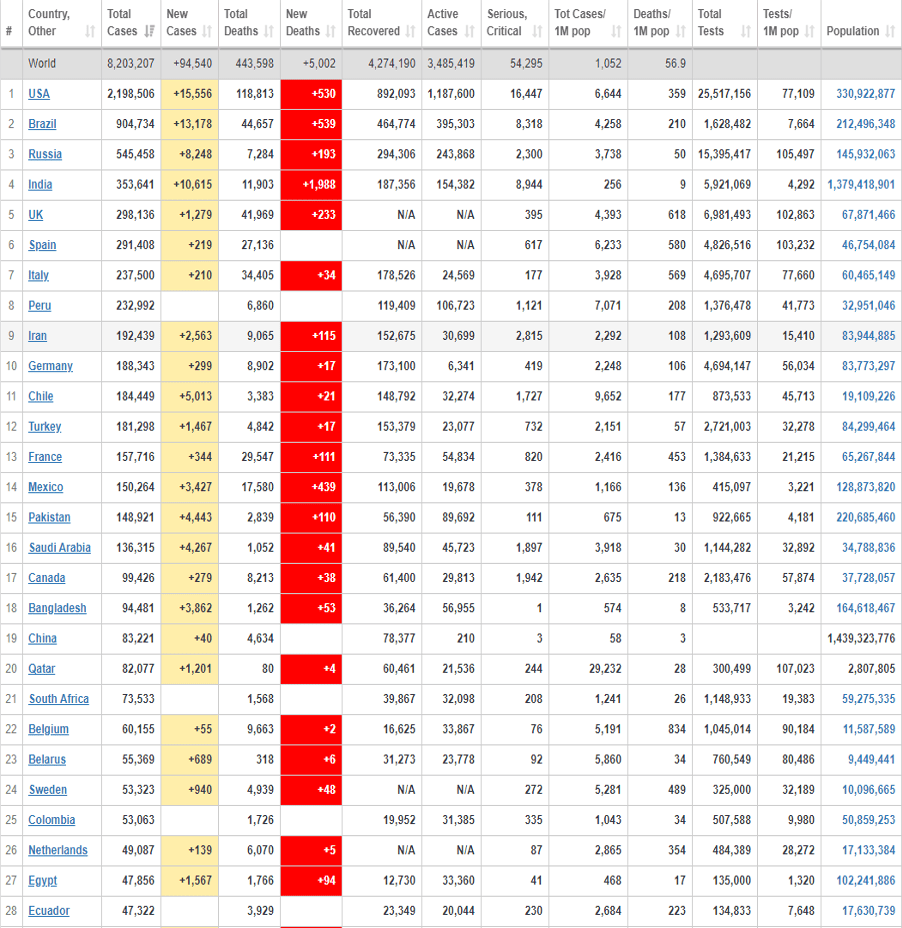Open the Sweden country link
The width and height of the screenshot is (902, 928).
pos(48,790)
